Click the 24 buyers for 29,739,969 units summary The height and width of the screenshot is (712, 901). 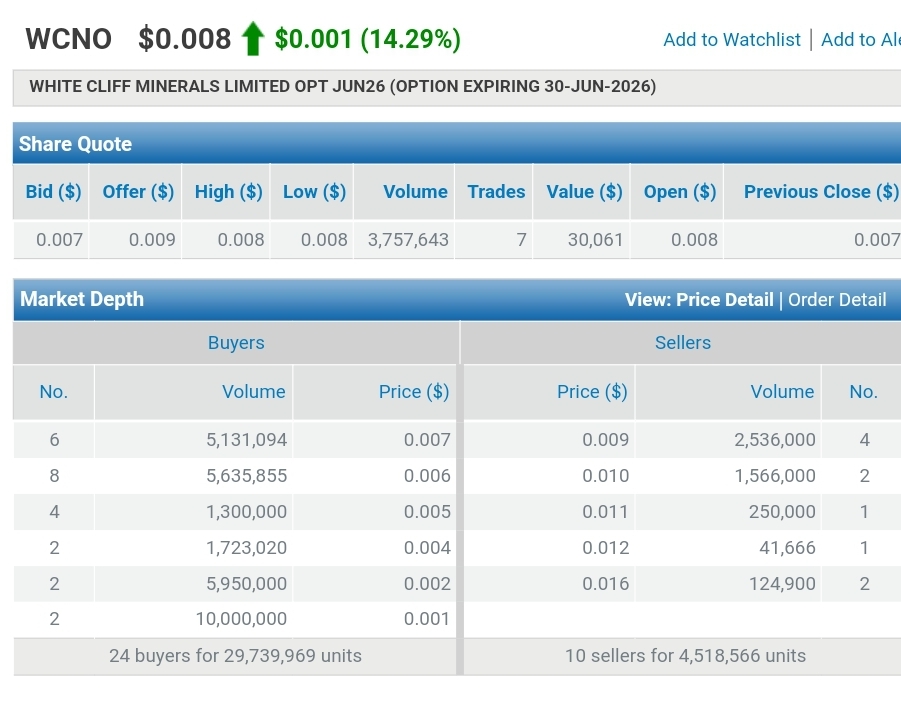[x=236, y=656]
